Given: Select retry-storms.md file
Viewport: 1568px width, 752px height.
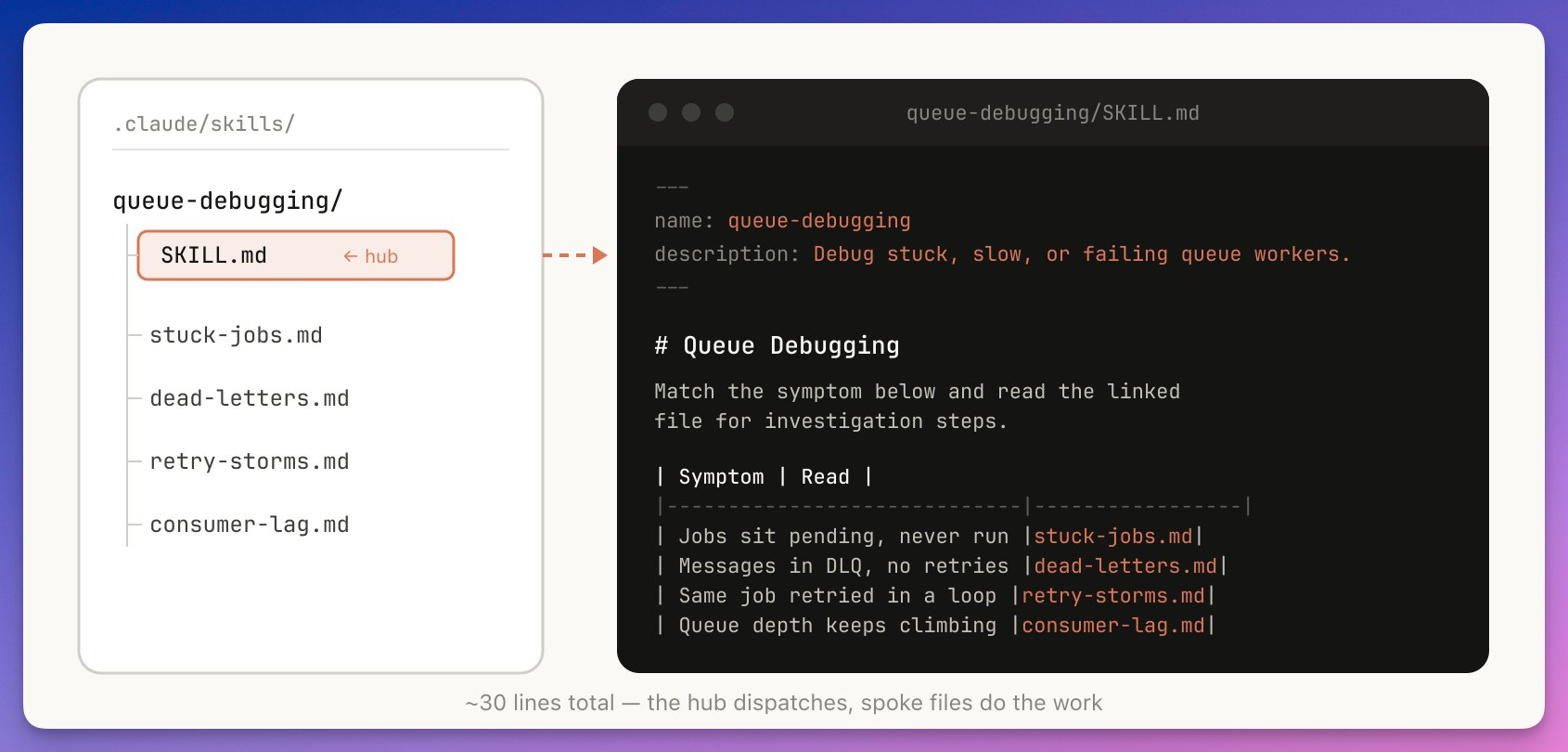Looking at the screenshot, I should tap(250, 461).
